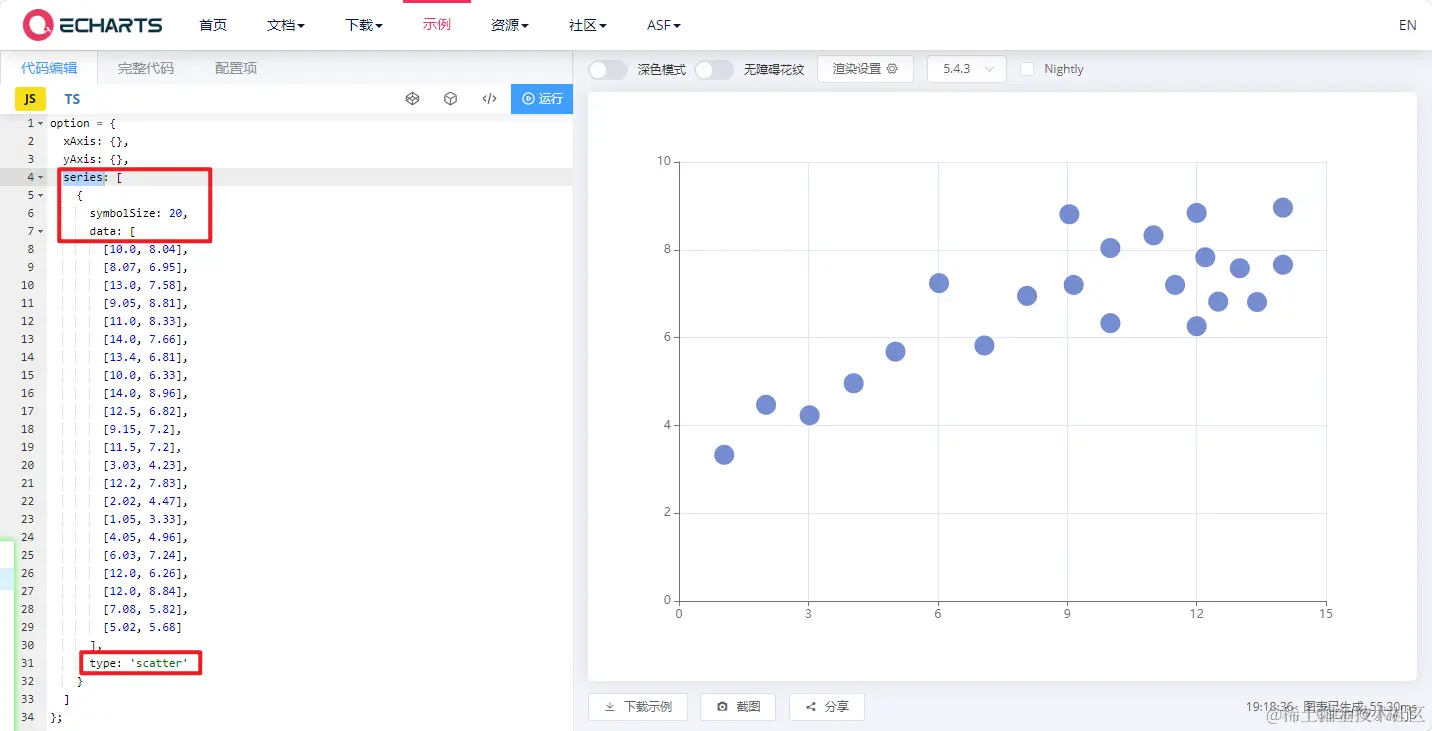Viewport: 1432px width, 731px height.
Task: Click line number 34 in gutter
Action: 27,717
